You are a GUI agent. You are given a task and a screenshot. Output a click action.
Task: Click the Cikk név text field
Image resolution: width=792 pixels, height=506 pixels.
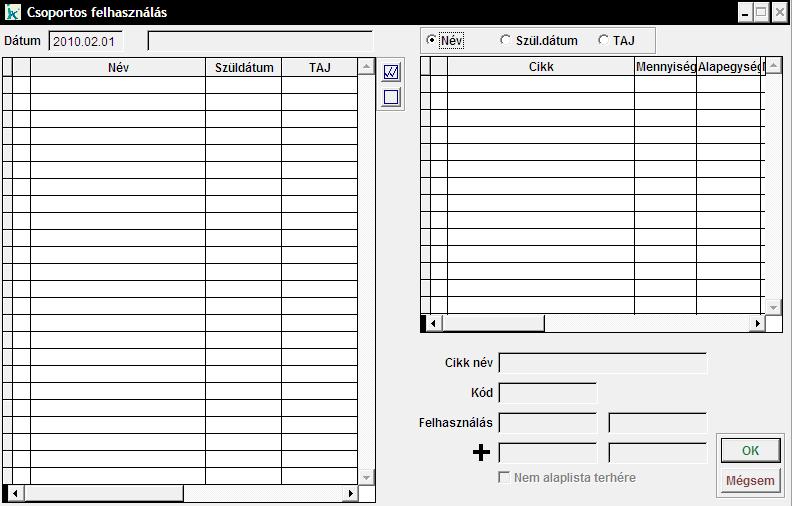(602, 363)
